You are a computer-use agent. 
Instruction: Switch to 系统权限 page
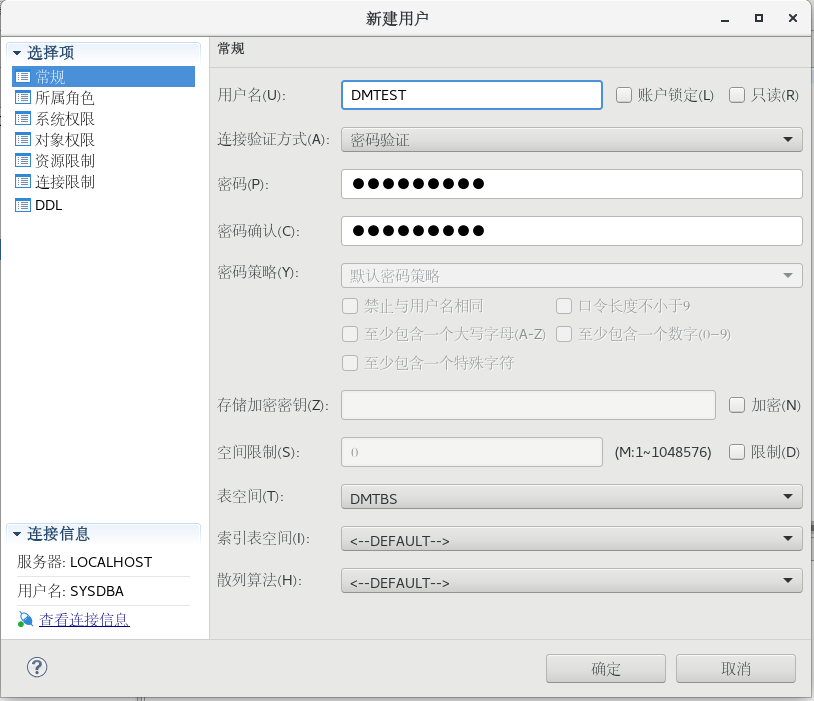tap(64, 119)
